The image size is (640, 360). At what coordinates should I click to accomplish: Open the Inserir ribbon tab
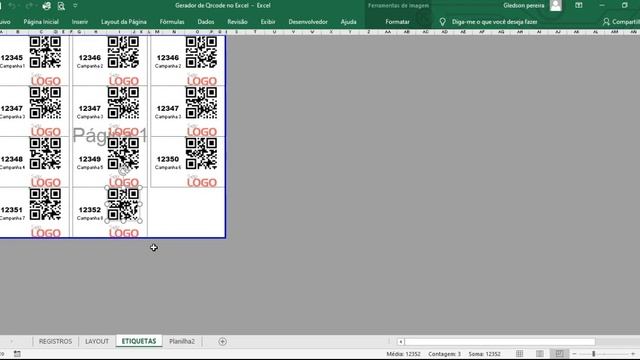tap(80, 22)
